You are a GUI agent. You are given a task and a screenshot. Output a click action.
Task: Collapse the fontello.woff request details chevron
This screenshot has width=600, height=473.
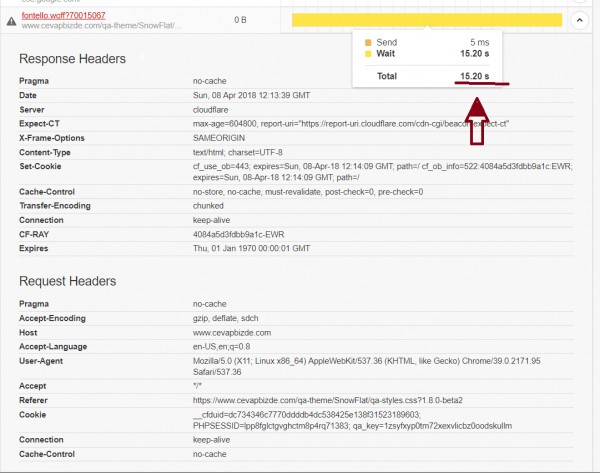click(581, 20)
